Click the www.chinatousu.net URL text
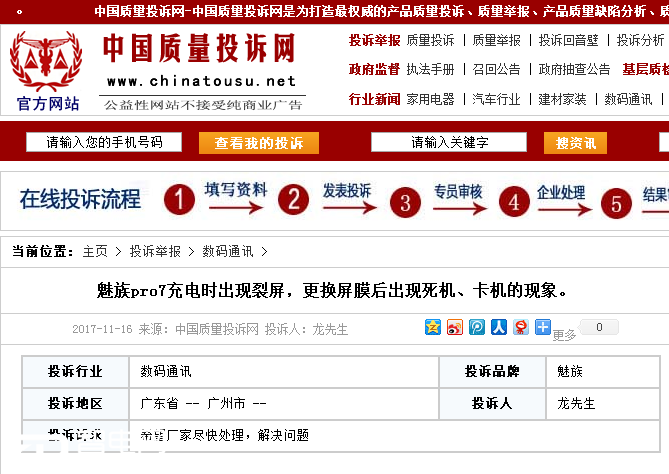 (201, 81)
